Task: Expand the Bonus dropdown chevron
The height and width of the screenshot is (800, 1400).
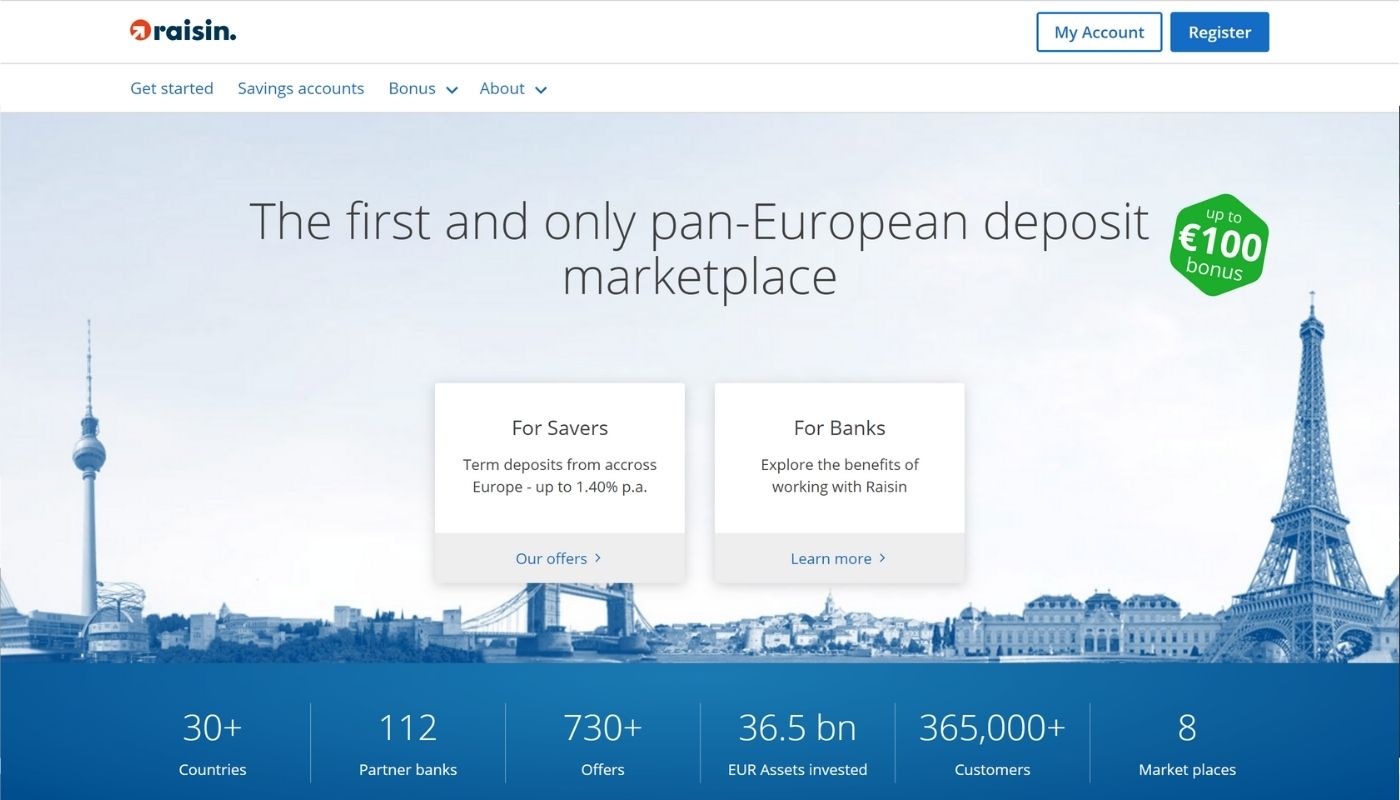Action: [x=452, y=90]
